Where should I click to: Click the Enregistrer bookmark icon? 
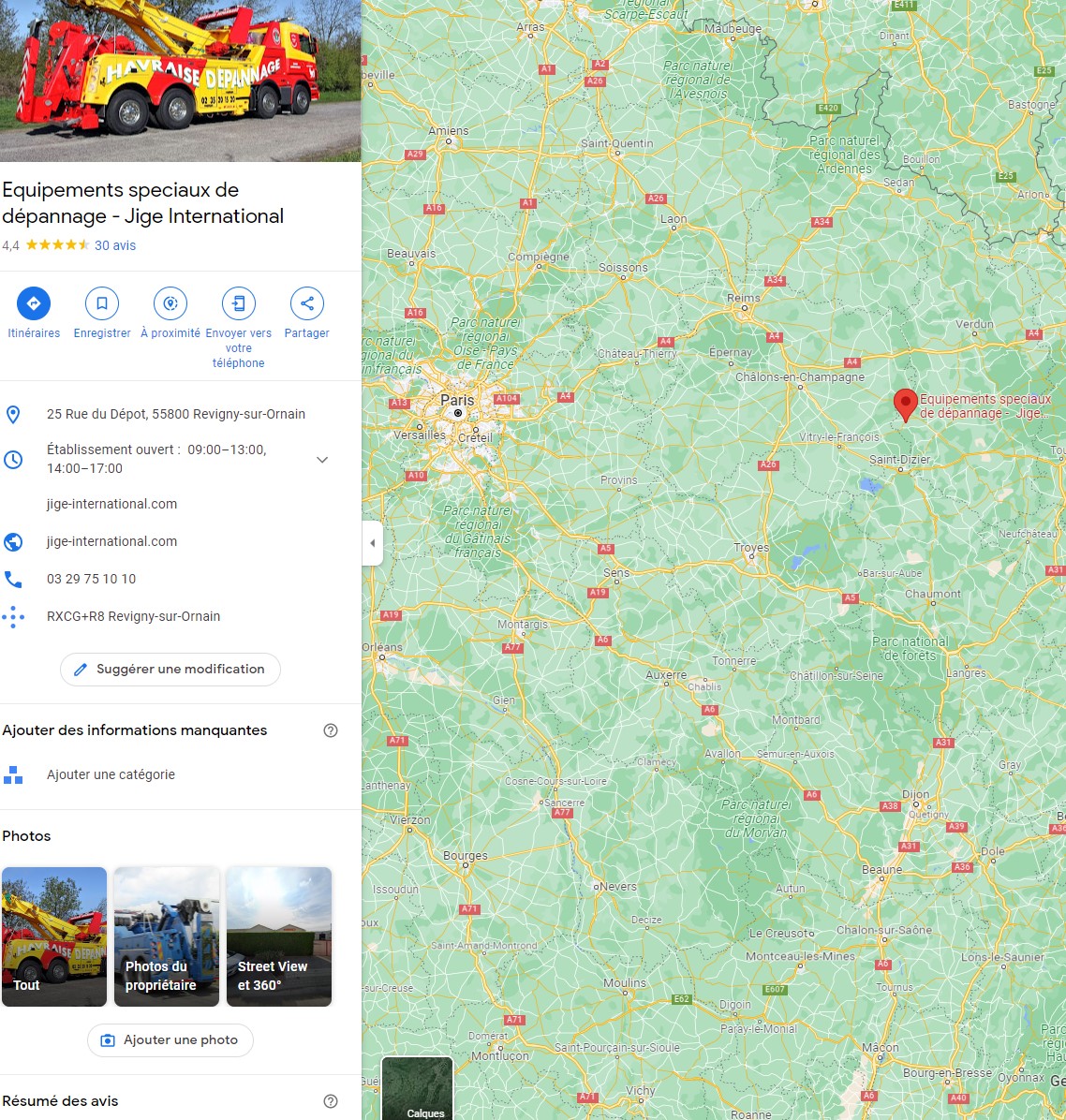tap(102, 303)
